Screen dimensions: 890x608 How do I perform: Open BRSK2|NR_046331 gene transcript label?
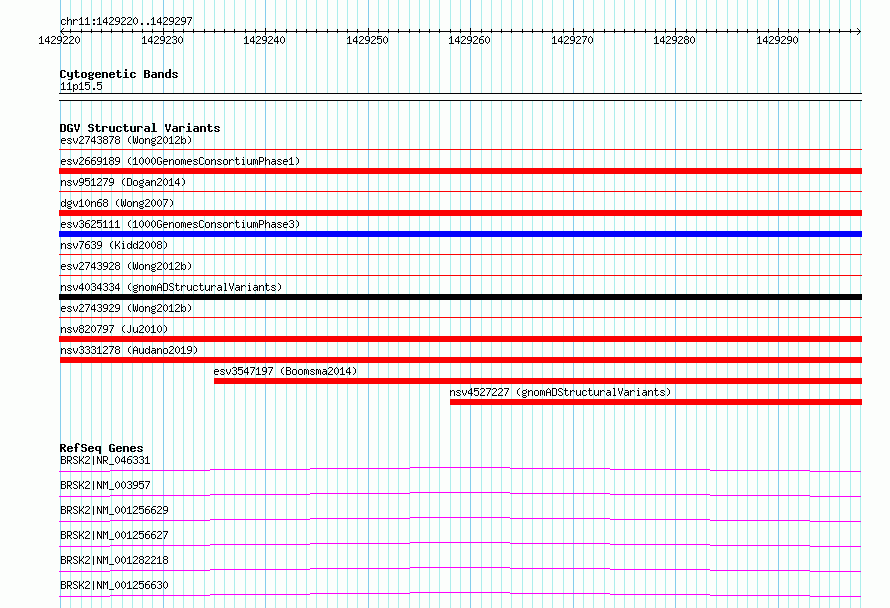coord(105,460)
